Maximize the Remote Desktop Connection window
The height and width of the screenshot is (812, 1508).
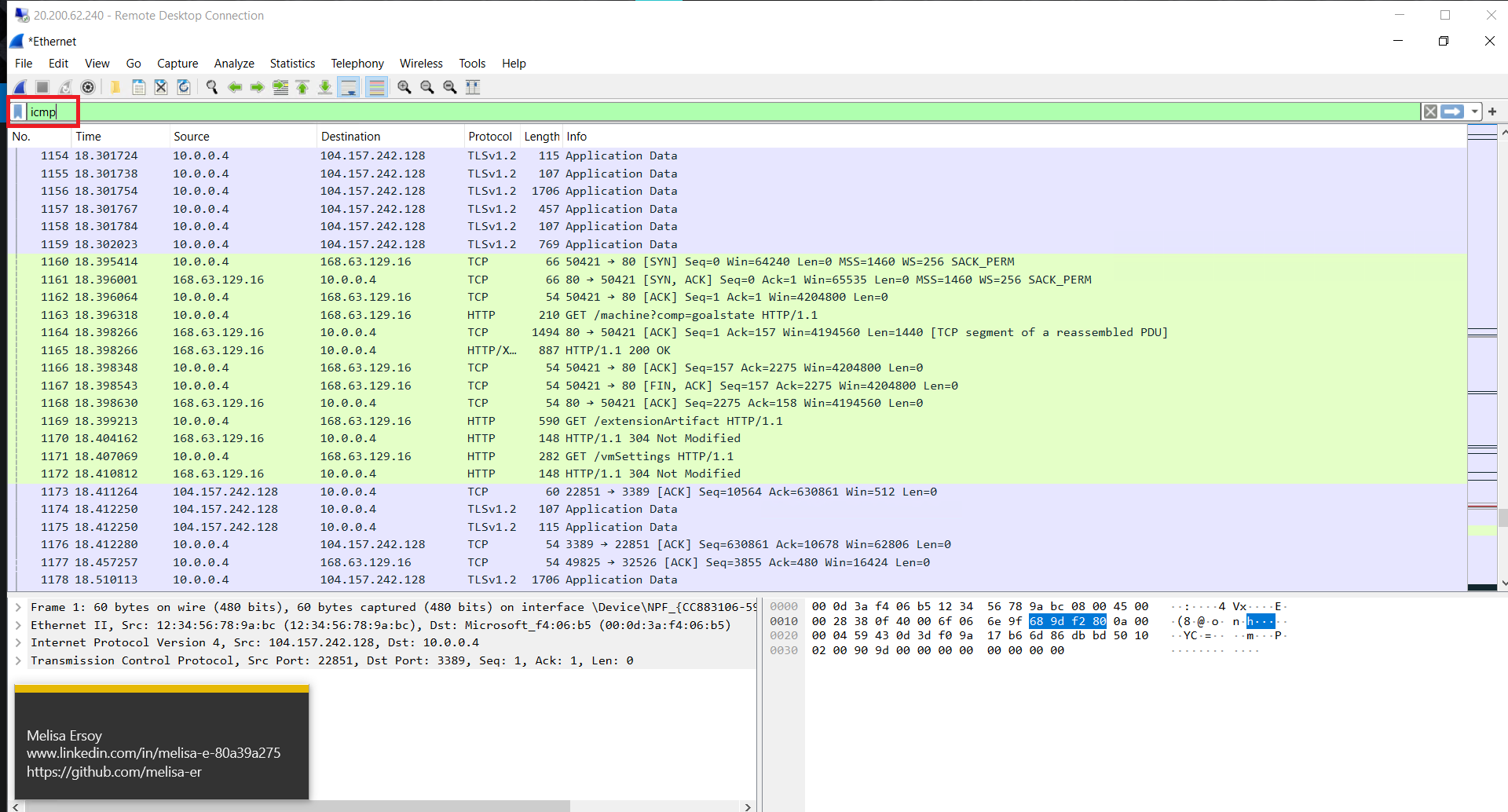[1444, 15]
